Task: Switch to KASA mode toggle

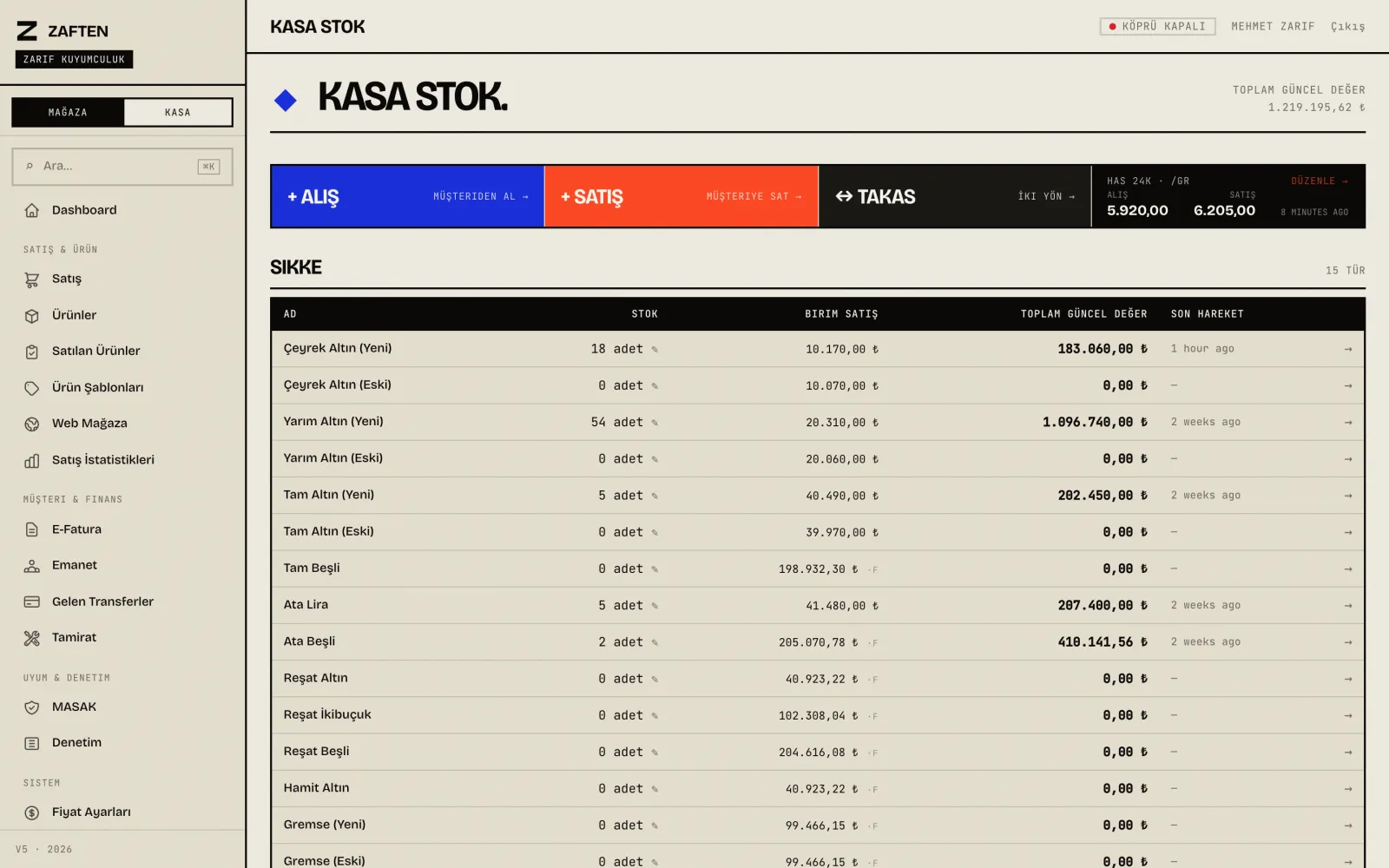Action: pyautogui.click(x=178, y=112)
